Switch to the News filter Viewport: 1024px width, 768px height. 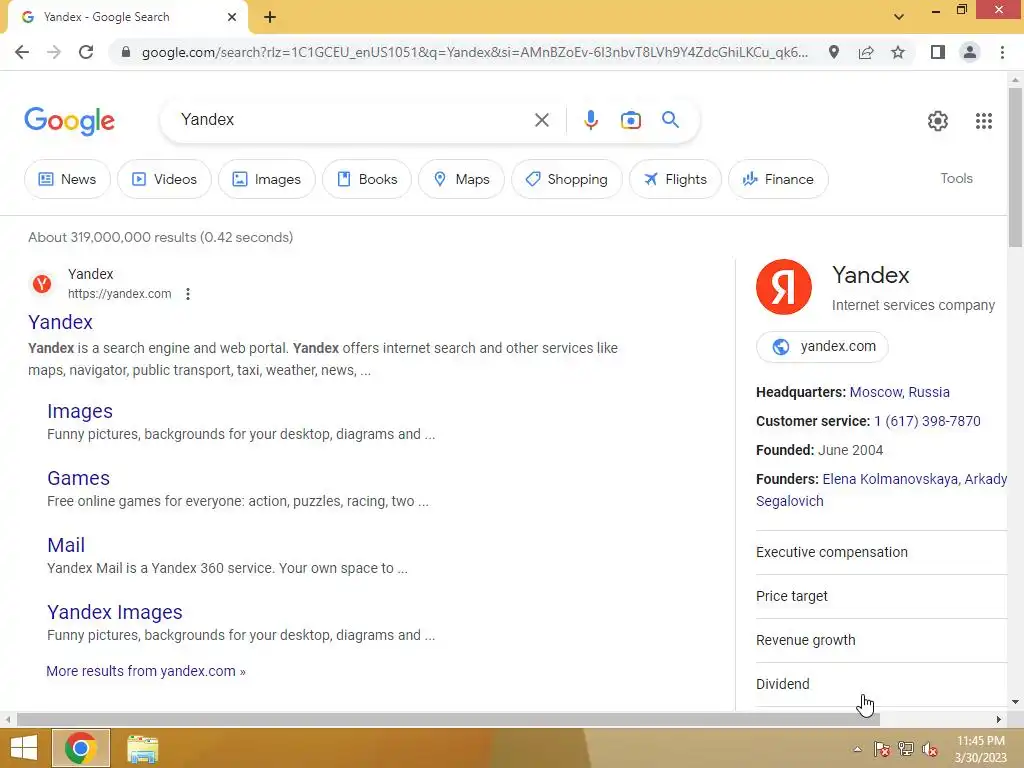67,179
